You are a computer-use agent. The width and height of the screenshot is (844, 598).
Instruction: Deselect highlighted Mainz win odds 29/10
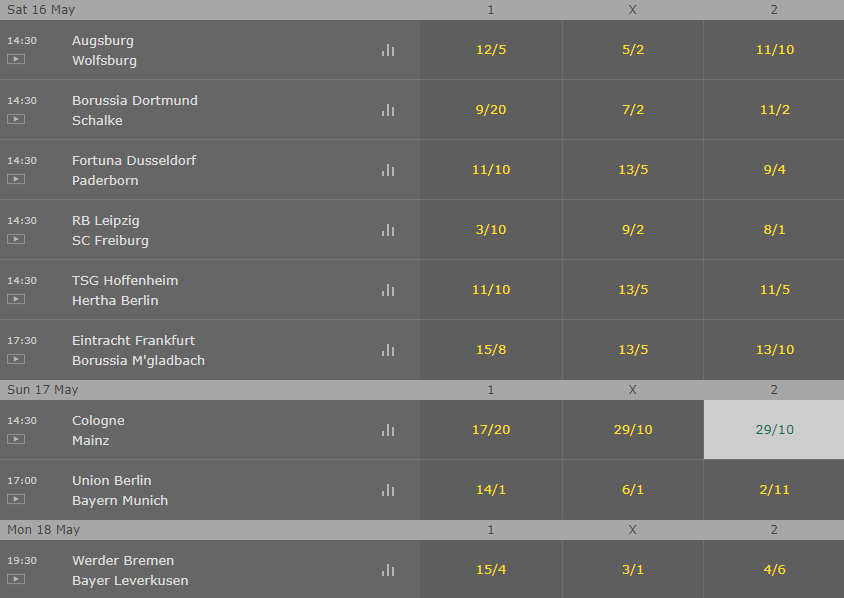pyautogui.click(x=774, y=430)
